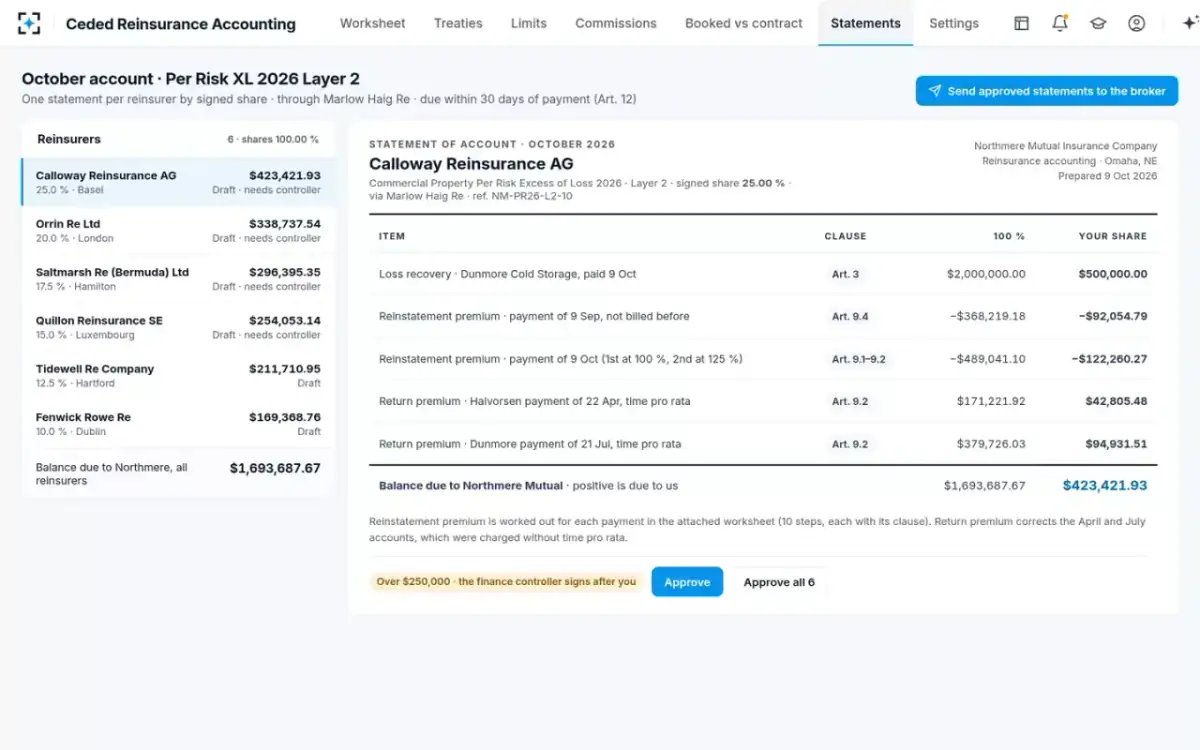Click the Halvorsen return premium item
The image size is (1200, 750).
point(534,401)
